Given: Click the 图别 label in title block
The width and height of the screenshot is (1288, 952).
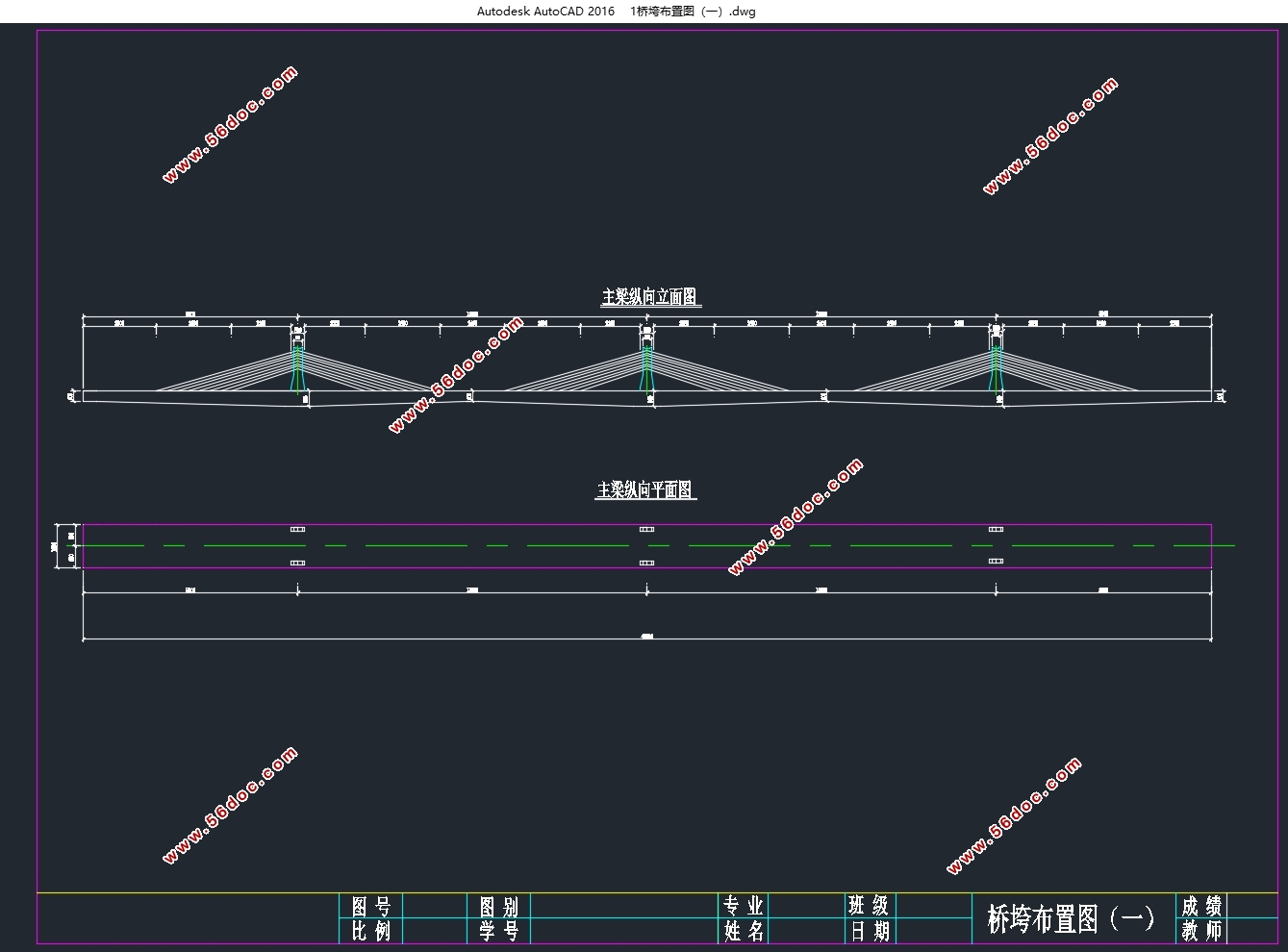Looking at the screenshot, I should pyautogui.click(x=499, y=906).
